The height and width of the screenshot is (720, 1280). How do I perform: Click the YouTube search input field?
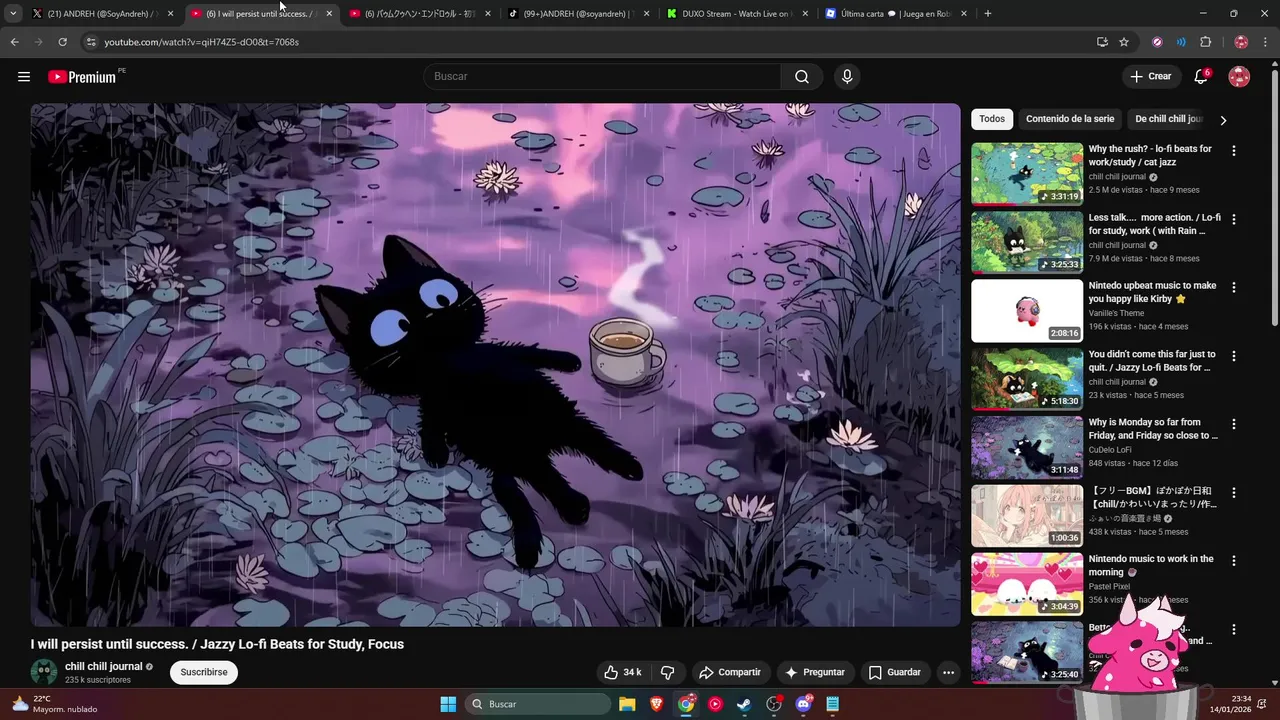click(603, 77)
